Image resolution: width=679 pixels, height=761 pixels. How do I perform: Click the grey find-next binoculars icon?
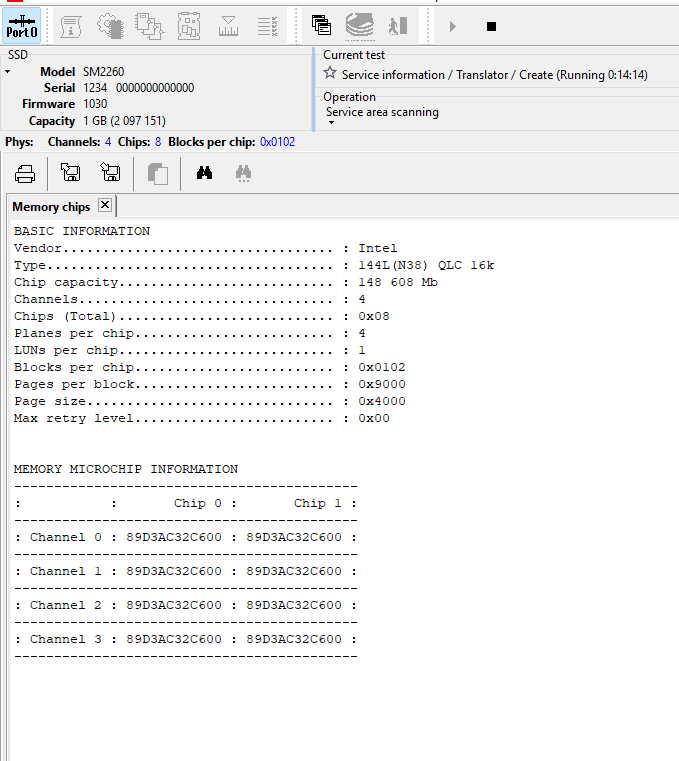pos(244,173)
